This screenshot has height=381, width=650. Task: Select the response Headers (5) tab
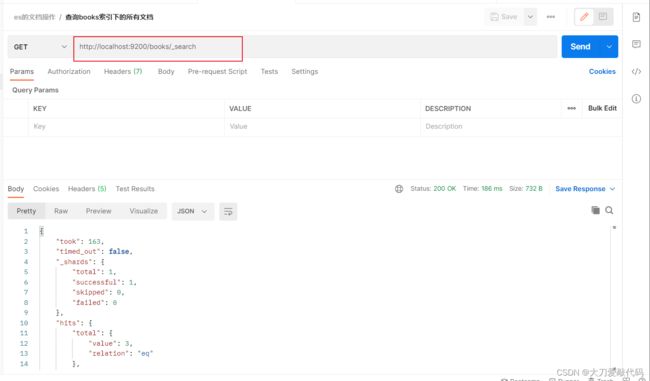click(x=87, y=189)
